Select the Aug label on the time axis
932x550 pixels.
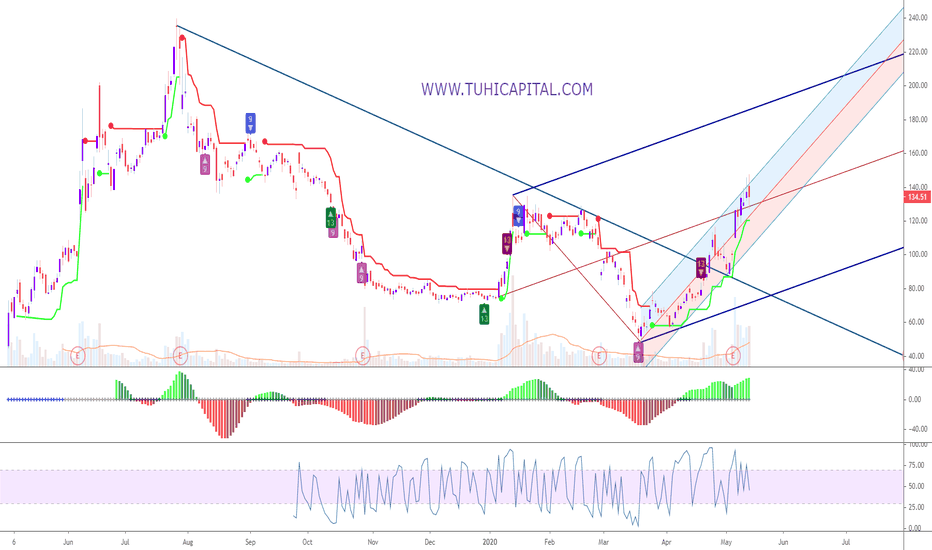[188, 542]
